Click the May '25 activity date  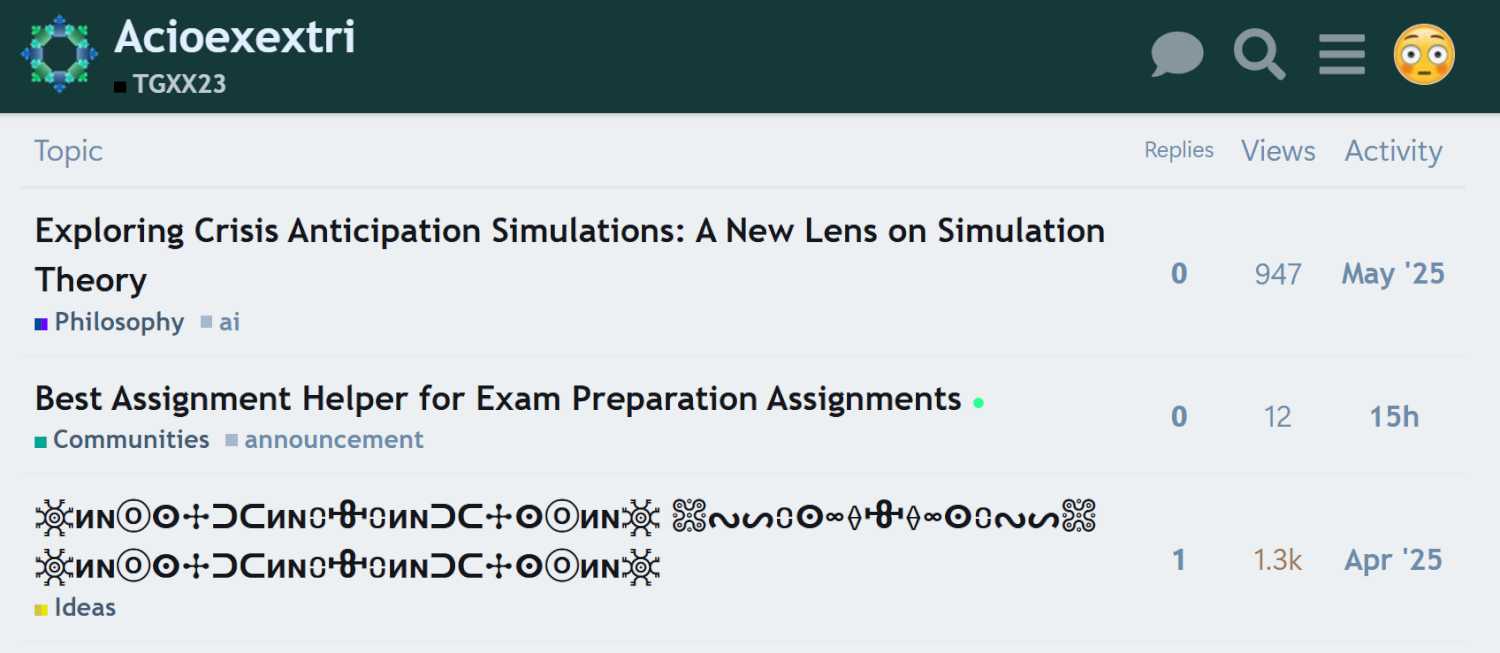click(1393, 274)
